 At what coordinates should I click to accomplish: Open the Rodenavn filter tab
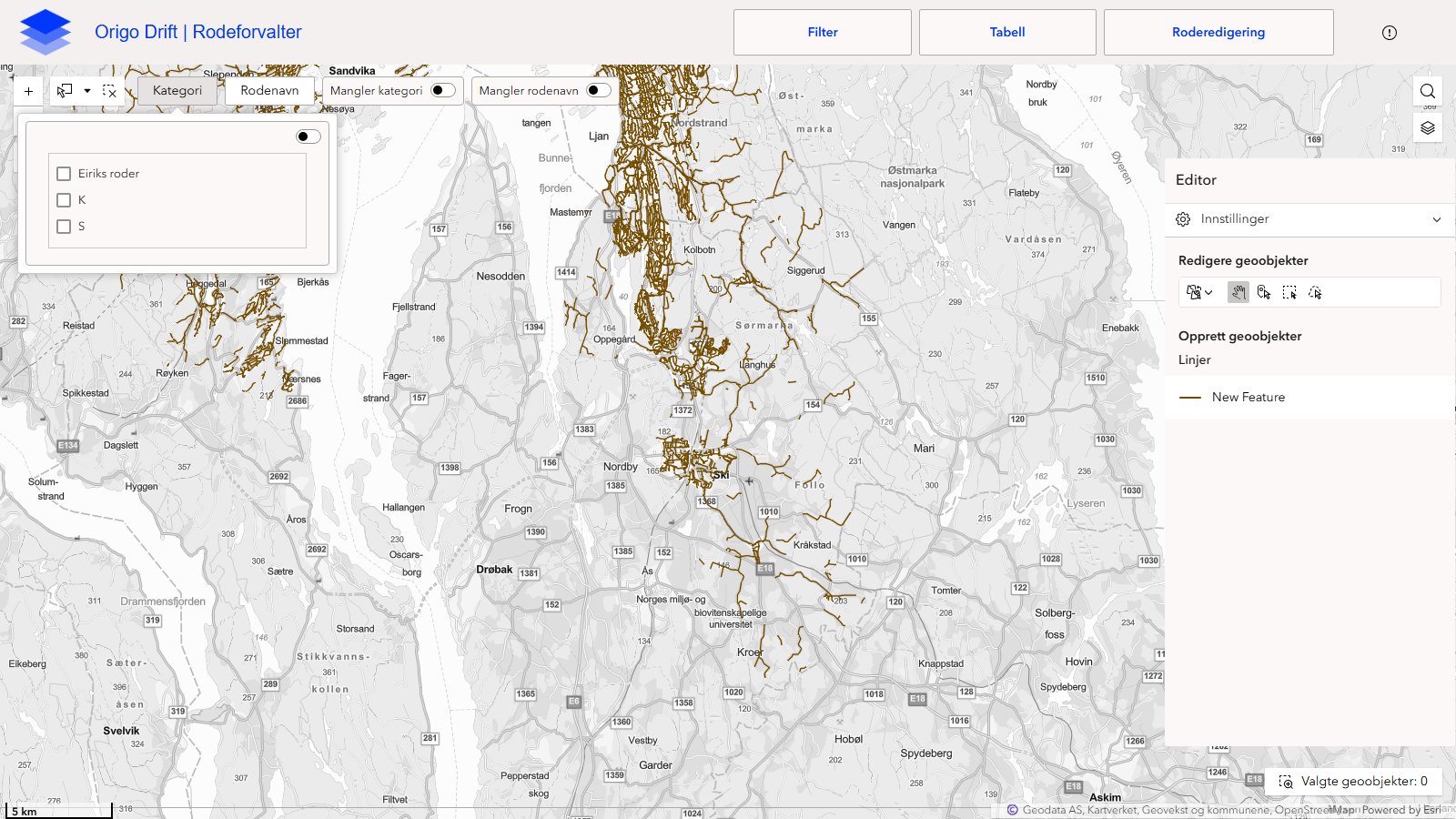point(269,90)
